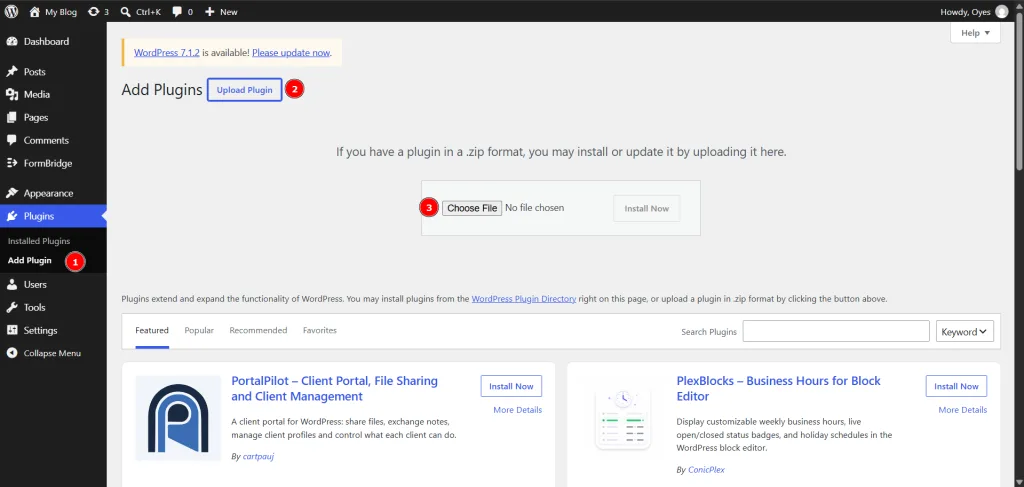Install the PortalPilot plugin
Screen dimensions: 1024x487
(511, 386)
